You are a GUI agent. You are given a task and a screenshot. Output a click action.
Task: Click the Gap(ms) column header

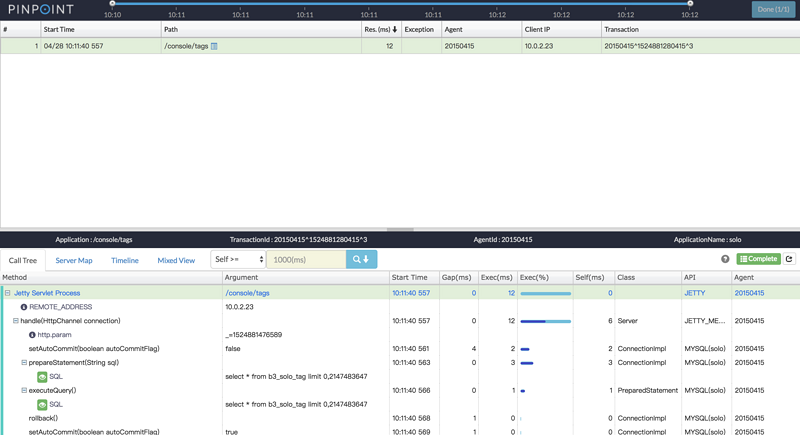click(457, 277)
